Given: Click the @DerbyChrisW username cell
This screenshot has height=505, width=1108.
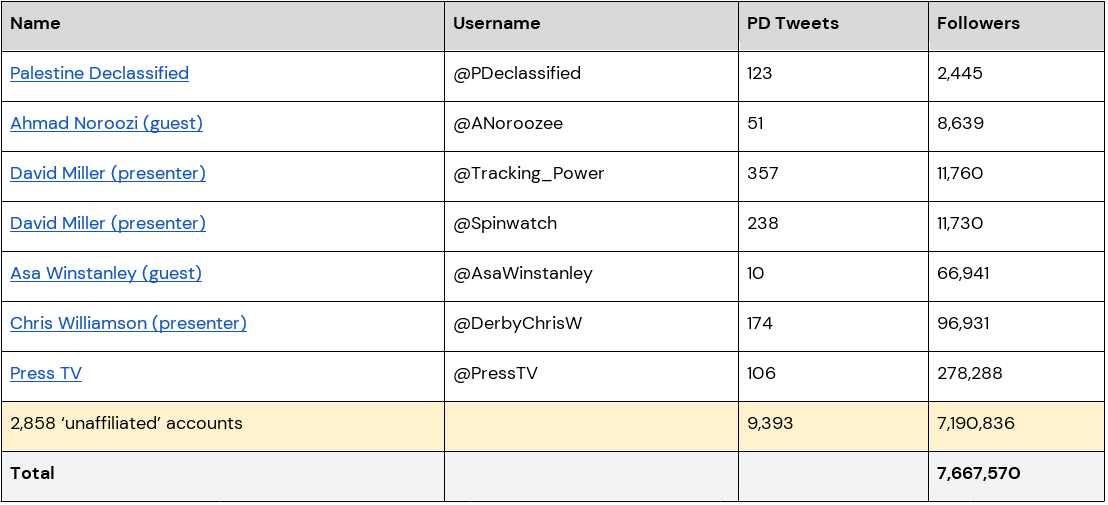Looking at the screenshot, I should (x=519, y=324).
